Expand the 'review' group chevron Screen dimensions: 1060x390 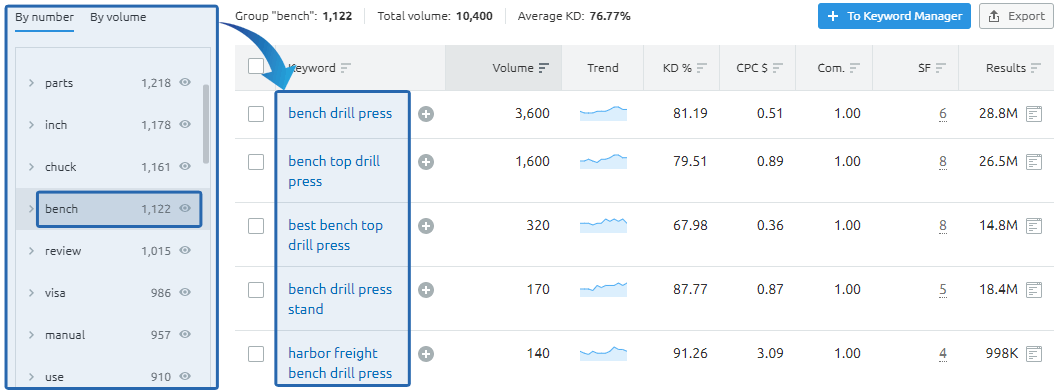[x=31, y=251]
